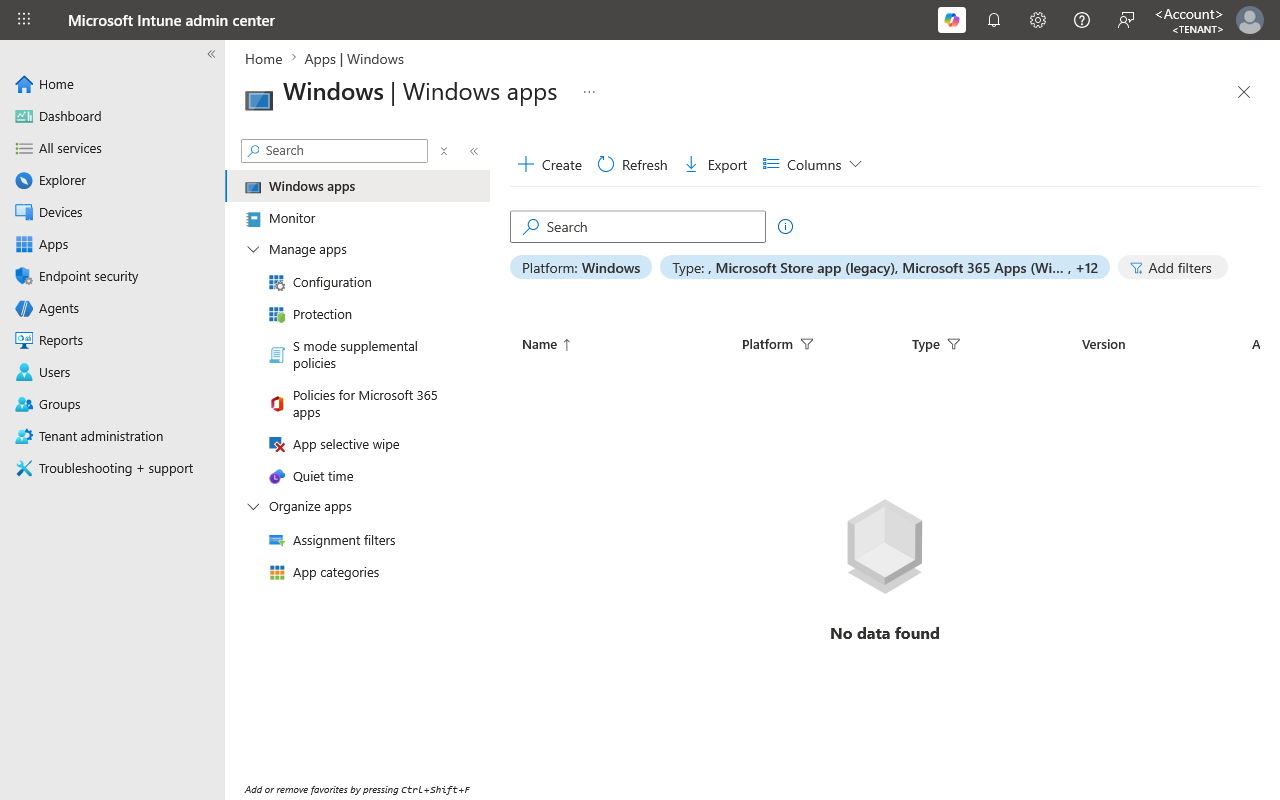Focus the resource menu Search box
Image resolution: width=1280 pixels, height=800 pixels.
coord(334,150)
